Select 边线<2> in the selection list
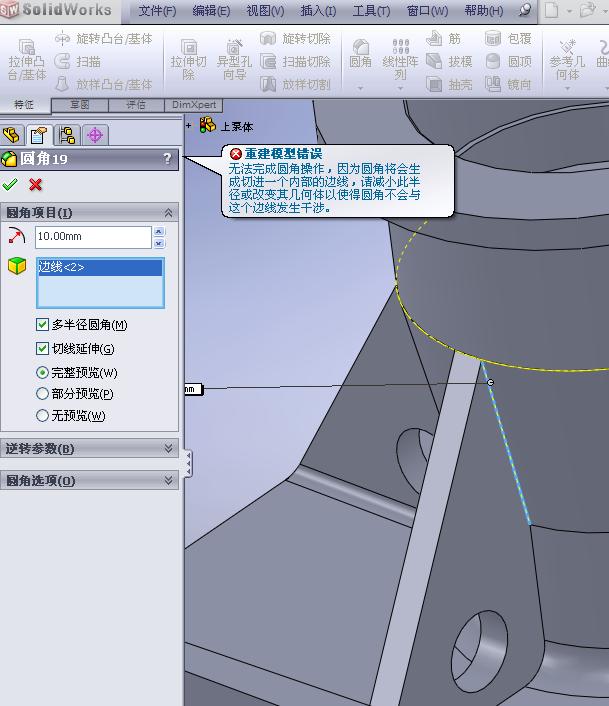This screenshot has width=609, height=706. [x=99, y=267]
